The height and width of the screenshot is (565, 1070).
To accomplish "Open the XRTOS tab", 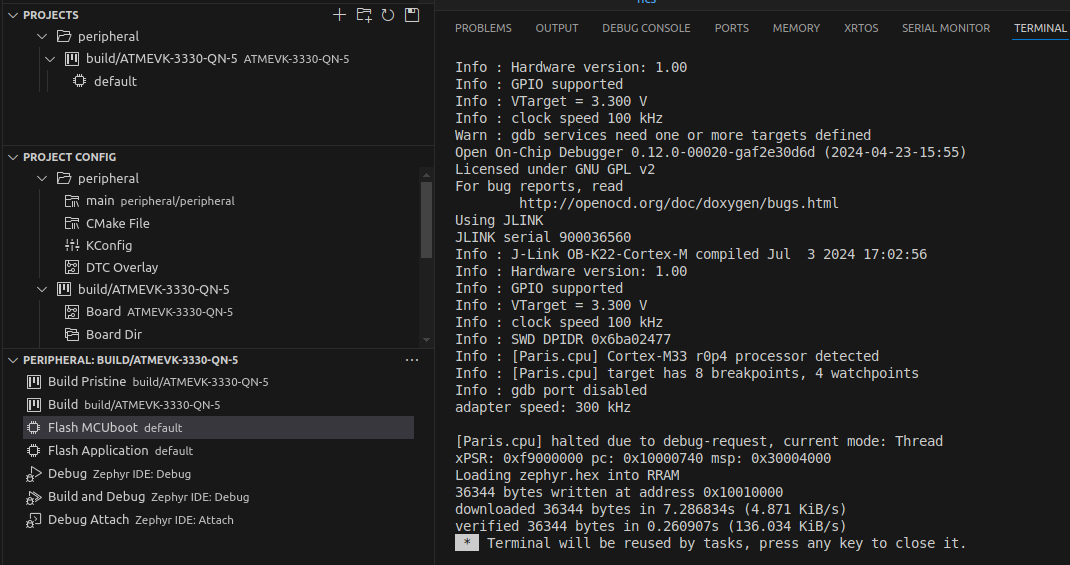I will [861, 28].
